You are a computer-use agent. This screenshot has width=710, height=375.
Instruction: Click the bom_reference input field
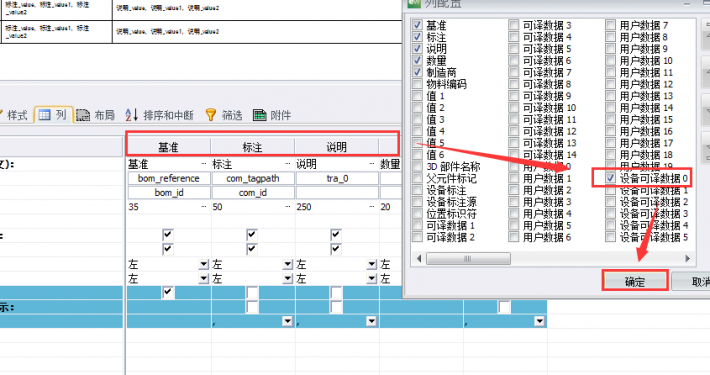point(169,178)
